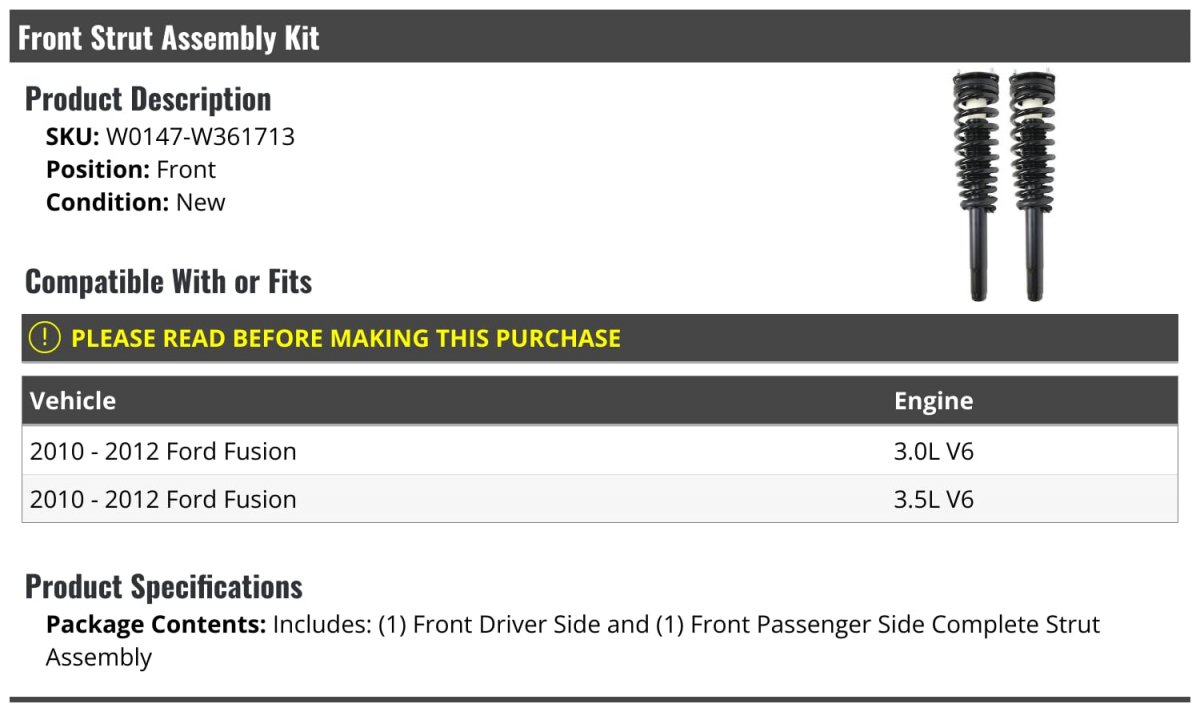Image resolution: width=1200 pixels, height=712 pixels.
Task: Click the SKU number W0147-W361713
Action: [200, 137]
